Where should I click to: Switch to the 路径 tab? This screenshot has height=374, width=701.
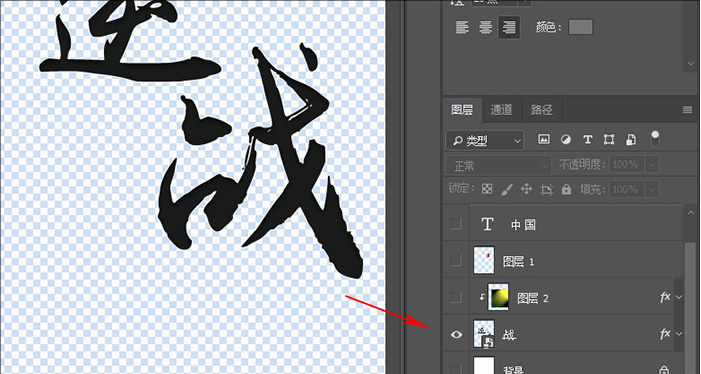[541, 109]
